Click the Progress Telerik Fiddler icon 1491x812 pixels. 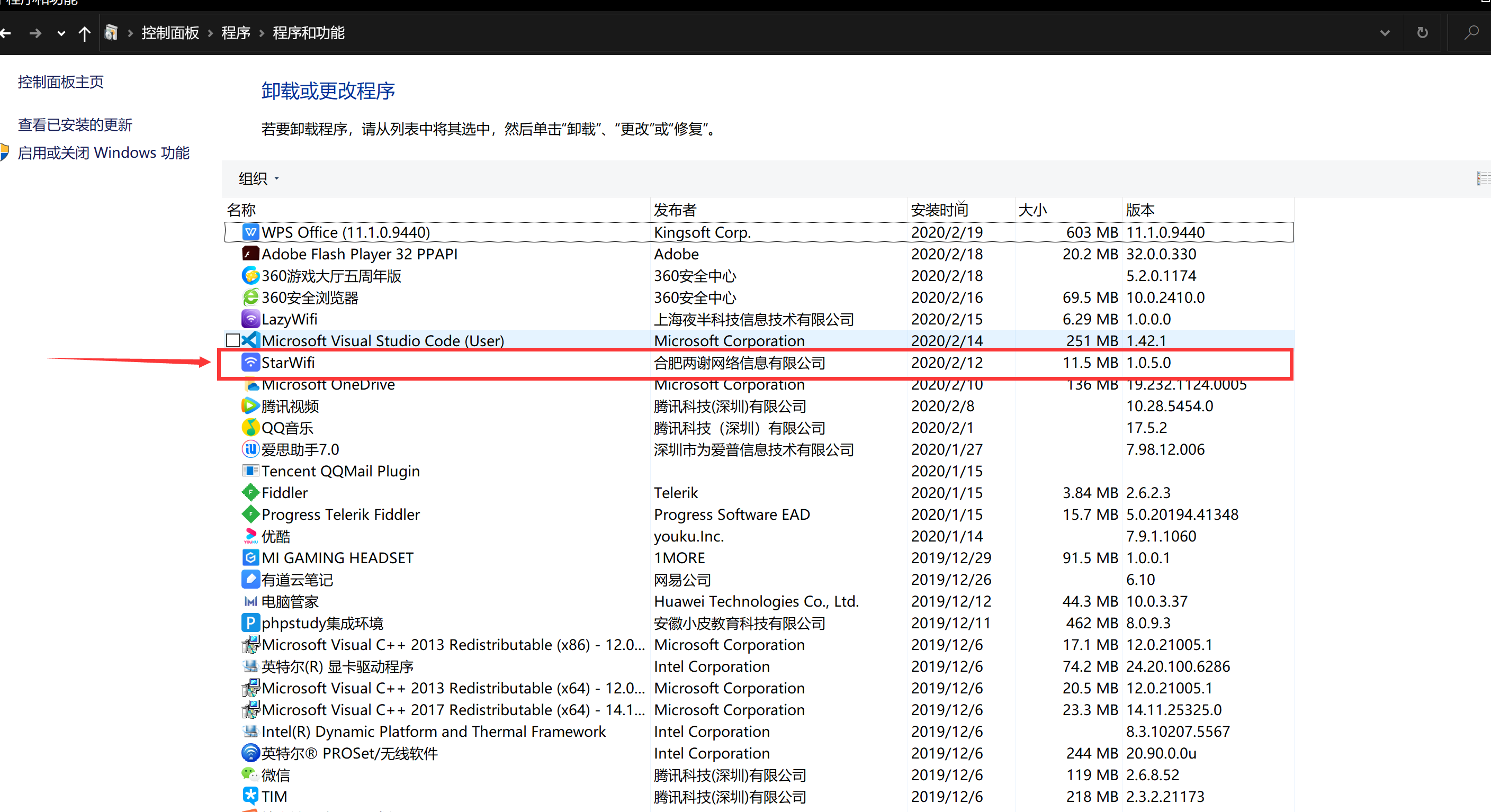[x=250, y=514]
